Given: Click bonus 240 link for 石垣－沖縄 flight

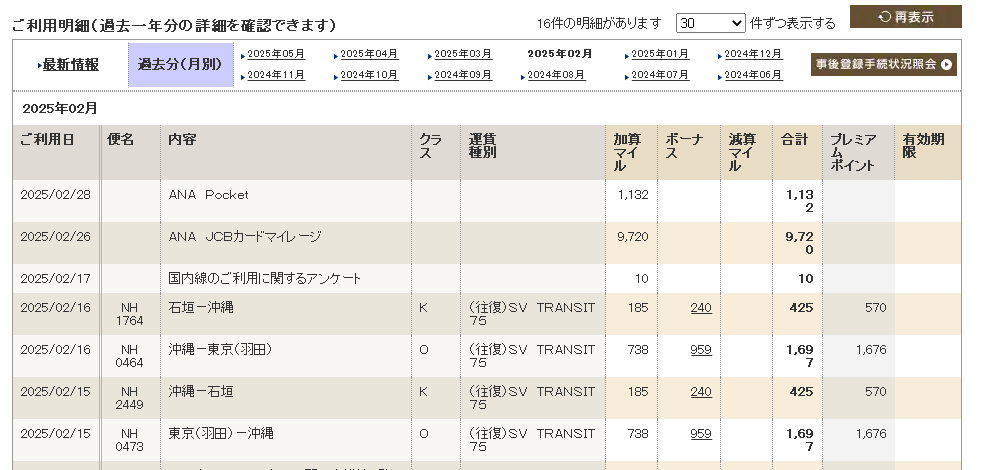Looking at the screenshot, I should pyautogui.click(x=701, y=308).
